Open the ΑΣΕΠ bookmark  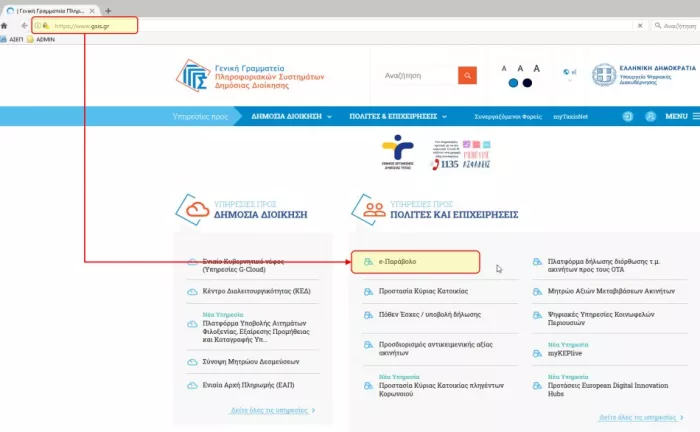(12, 39)
